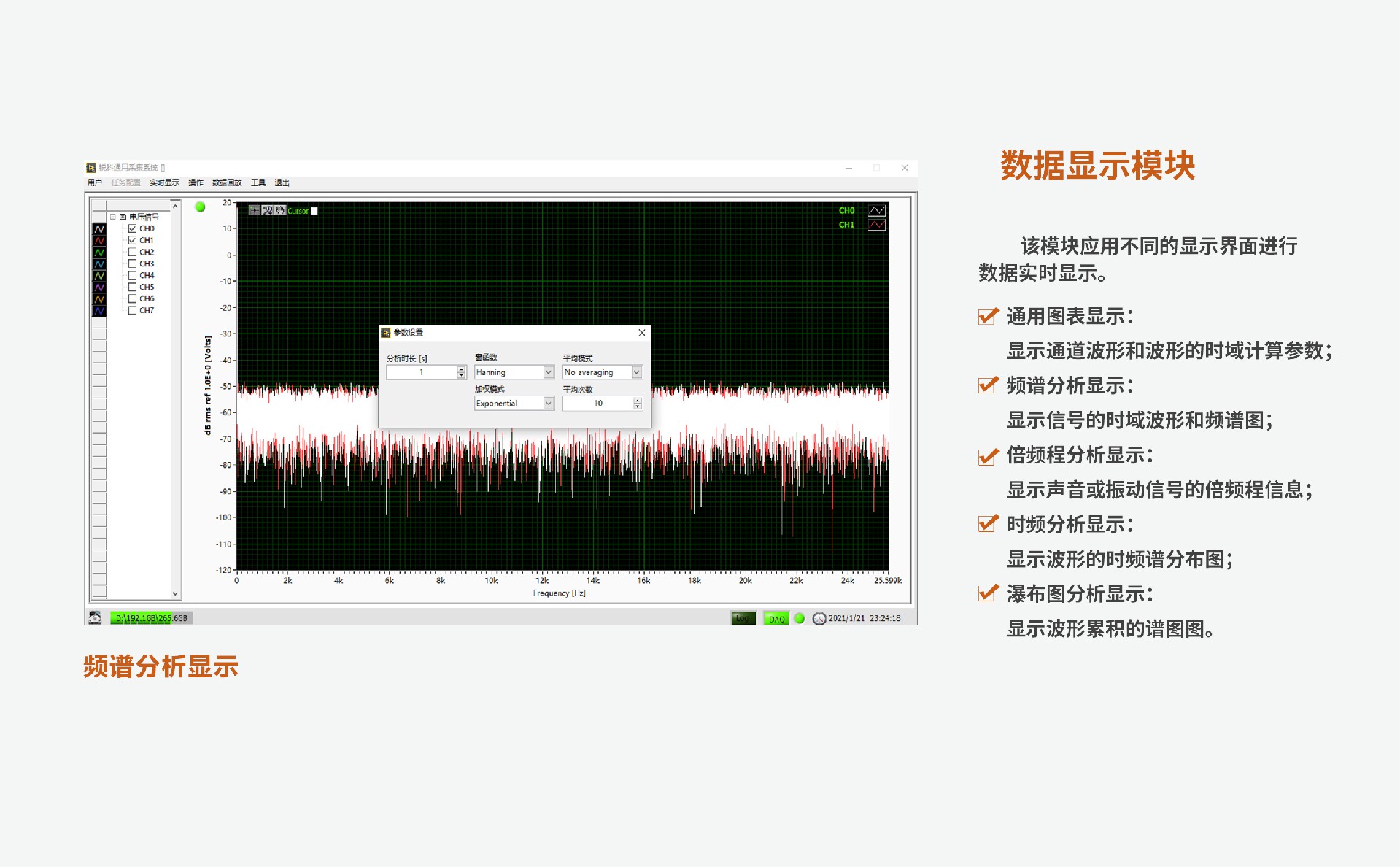Open the No averaging mode dropdown

636,372
